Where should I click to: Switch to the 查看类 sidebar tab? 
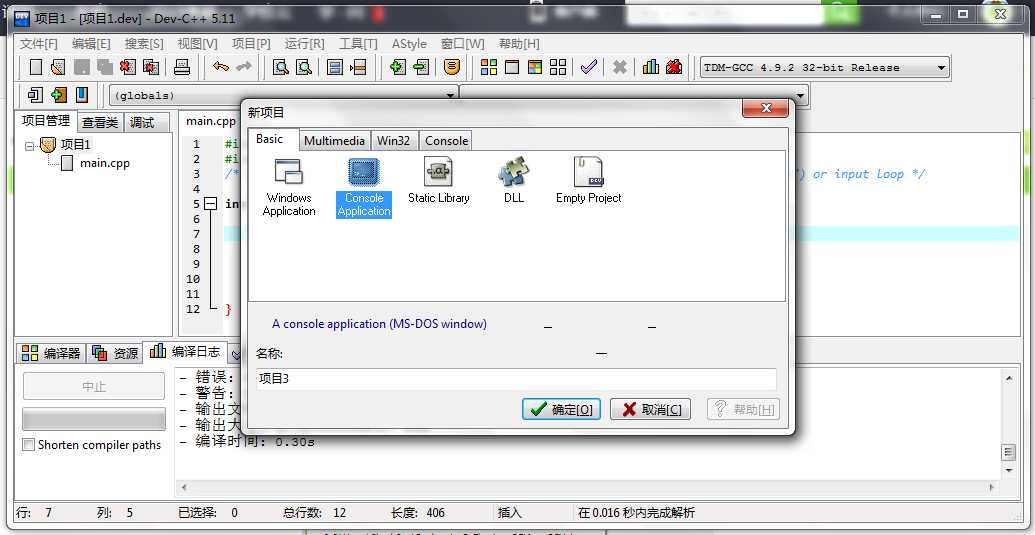(x=100, y=123)
